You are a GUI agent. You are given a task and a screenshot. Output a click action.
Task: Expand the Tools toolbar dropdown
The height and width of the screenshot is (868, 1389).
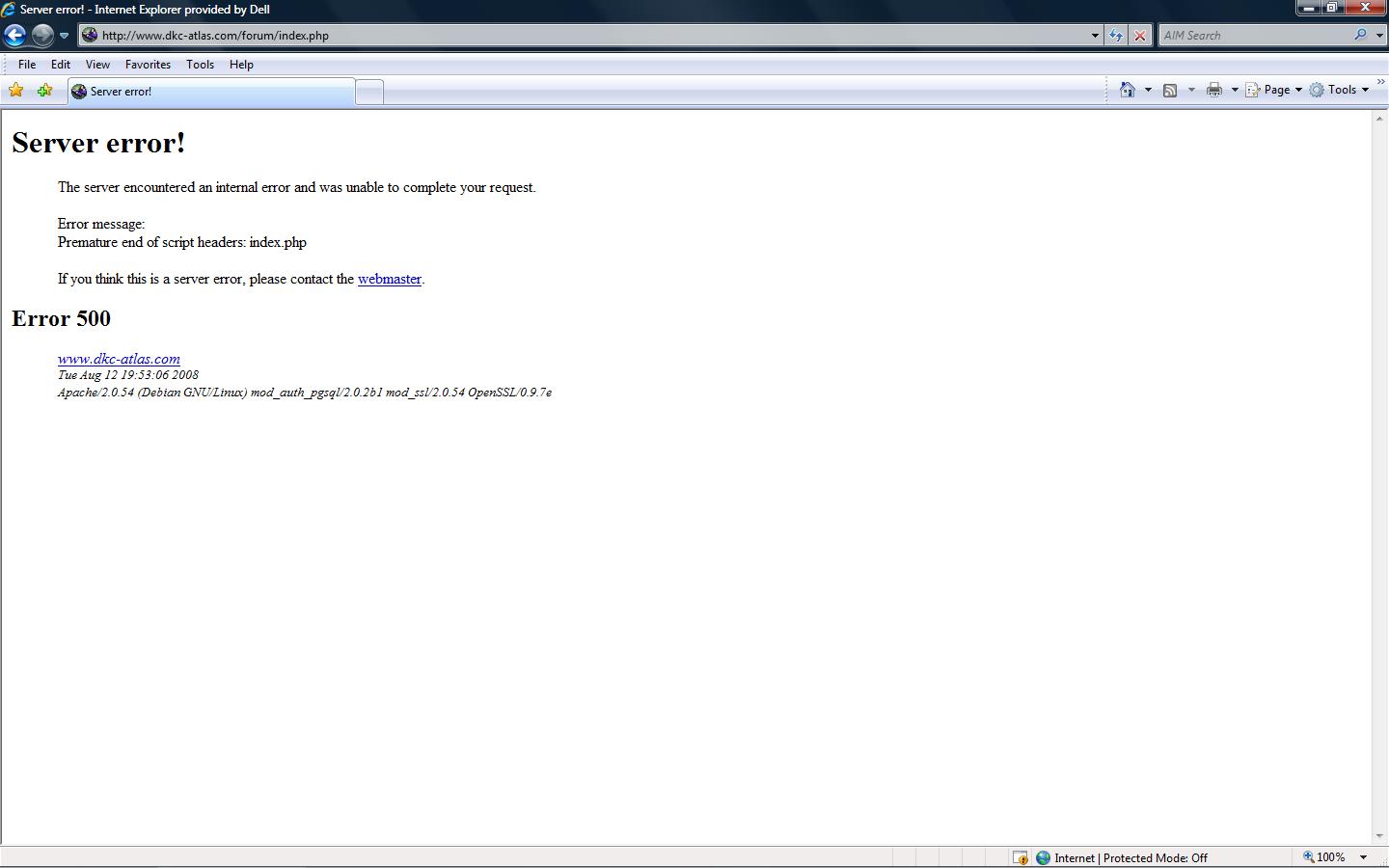coord(1340,90)
